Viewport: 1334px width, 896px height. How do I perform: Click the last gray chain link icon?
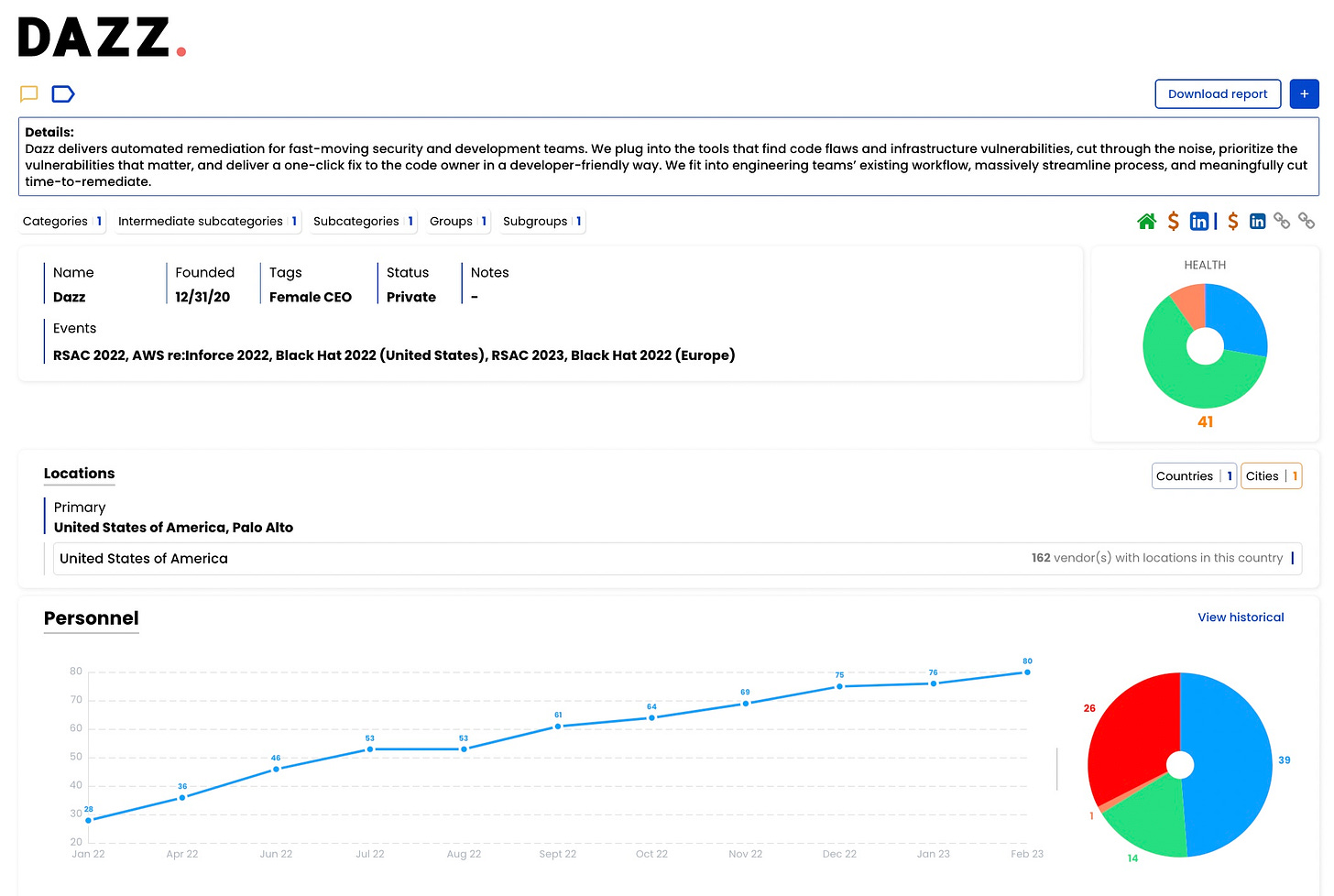(x=1307, y=221)
